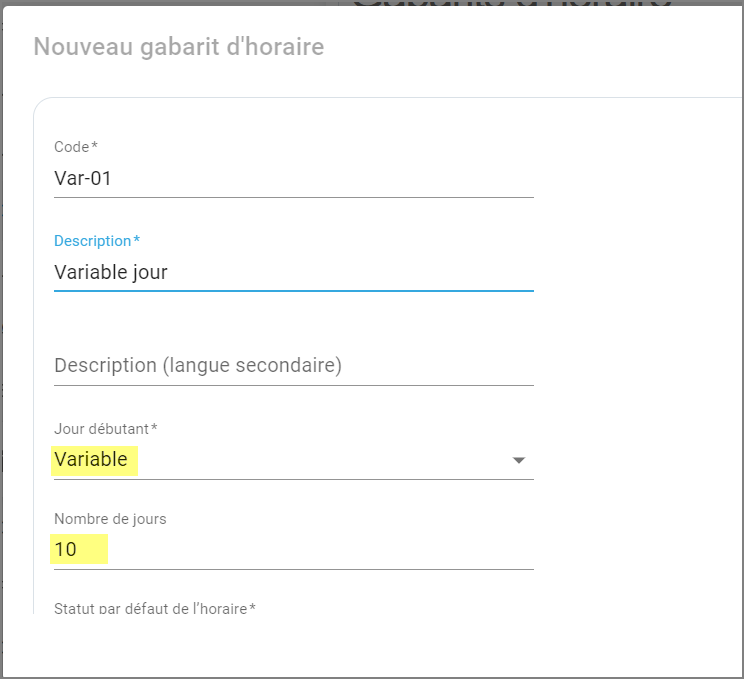Viewport: 744px width, 679px height.
Task: Click the highlighted "10" value
Action: coord(66,550)
